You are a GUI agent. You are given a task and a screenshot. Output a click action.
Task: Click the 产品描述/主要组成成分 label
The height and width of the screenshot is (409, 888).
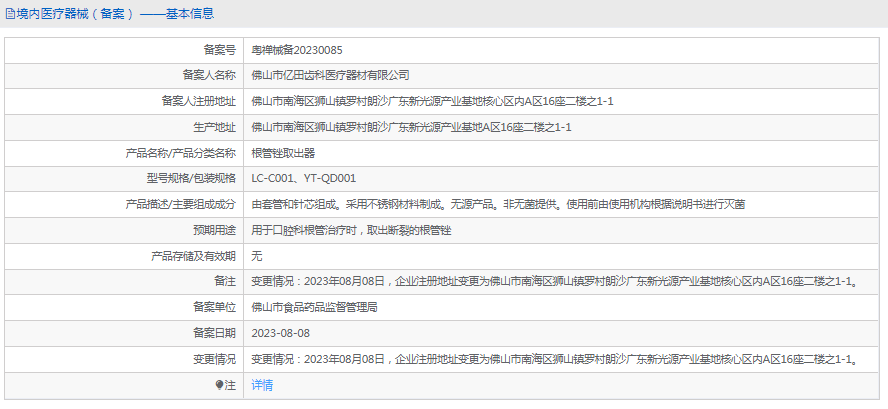(x=180, y=204)
